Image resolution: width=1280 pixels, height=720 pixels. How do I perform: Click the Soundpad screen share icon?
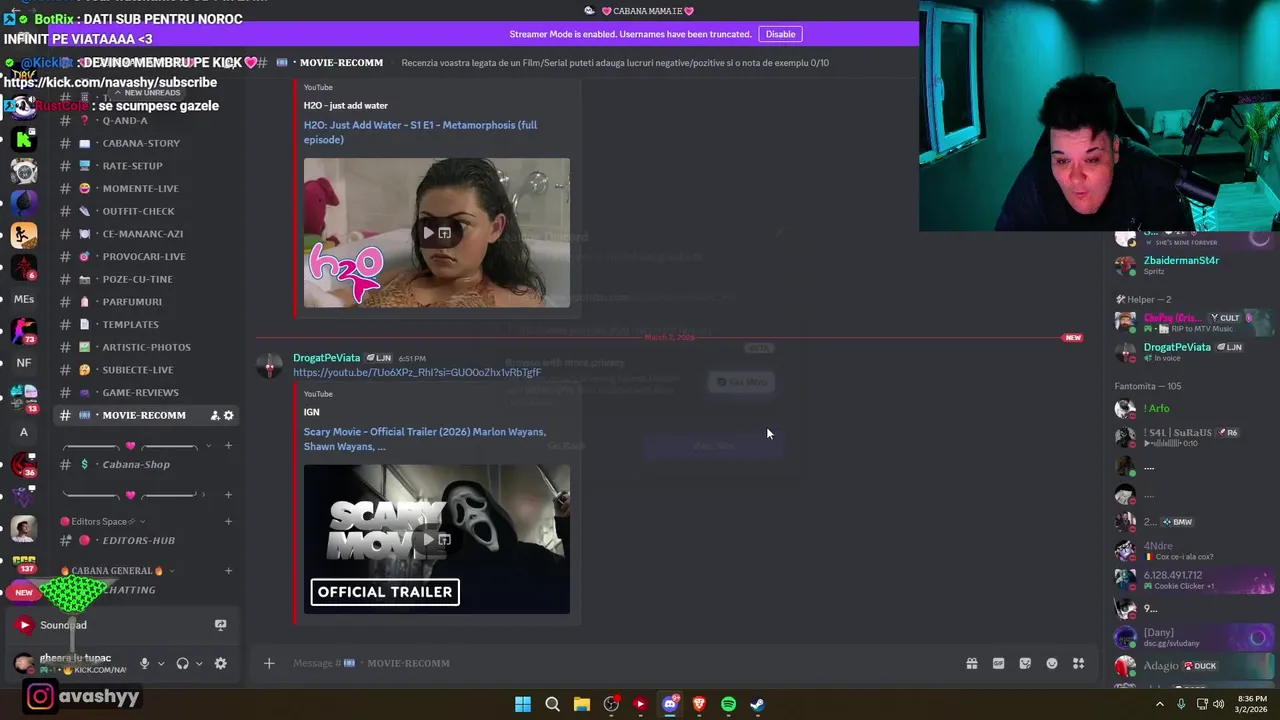point(220,625)
